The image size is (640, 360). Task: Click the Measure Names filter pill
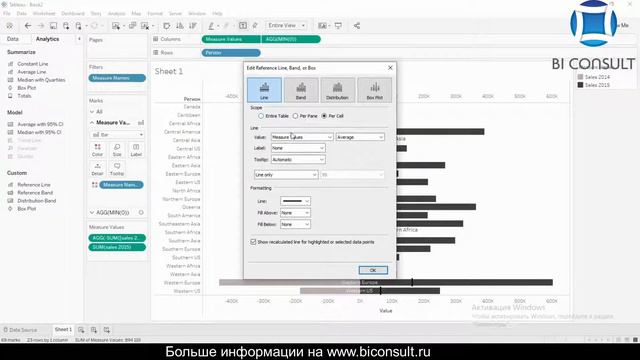coord(117,78)
